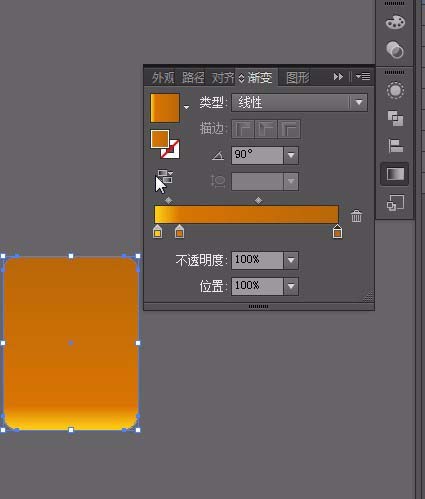The width and height of the screenshot is (425, 499).
Task: Click the center point of the rectangle
Action: pos(71,343)
